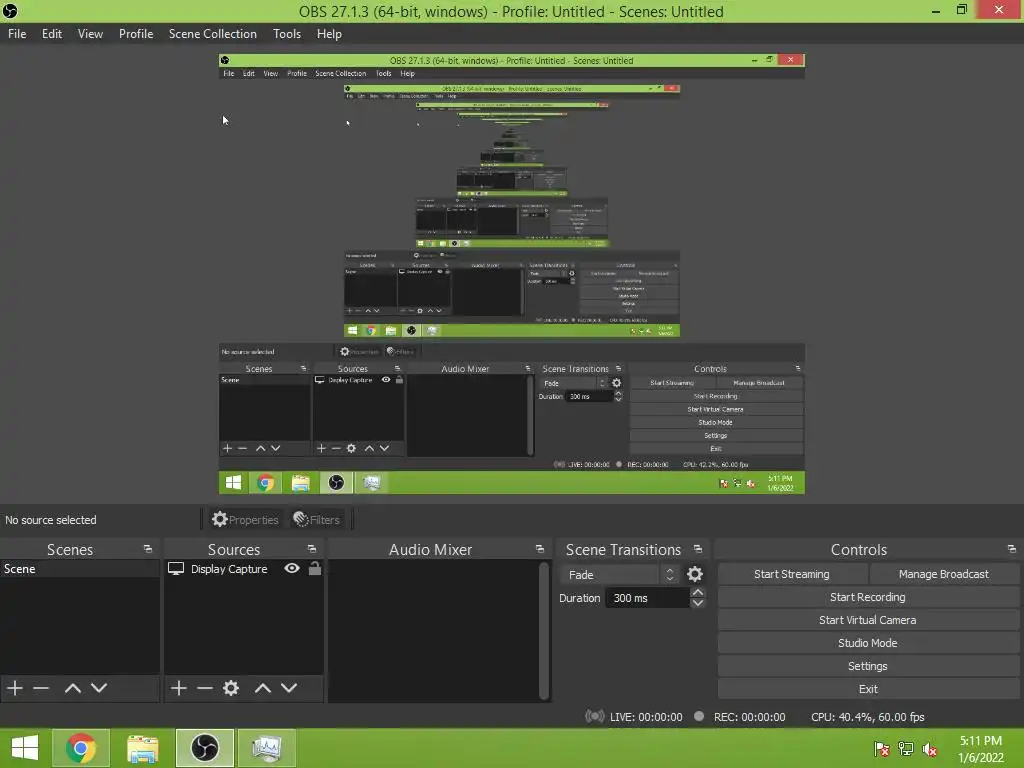Increase transition duration with up arrow
This screenshot has height=768, width=1024.
tap(698, 592)
